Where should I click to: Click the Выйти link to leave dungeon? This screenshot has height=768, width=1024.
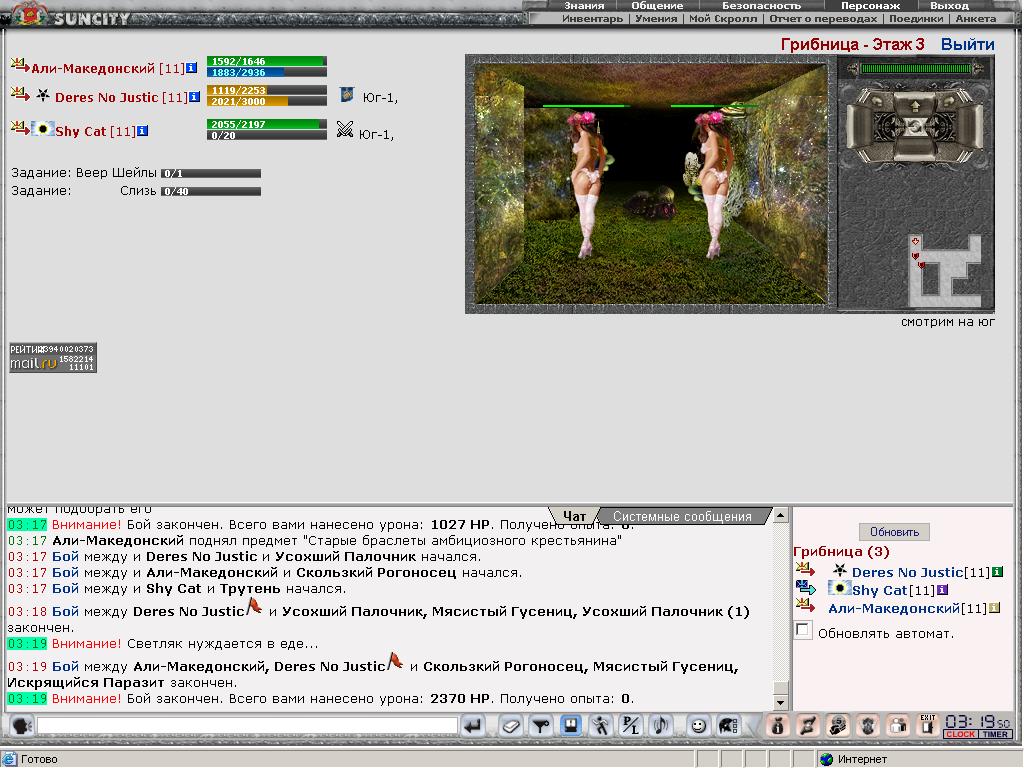(x=968, y=44)
